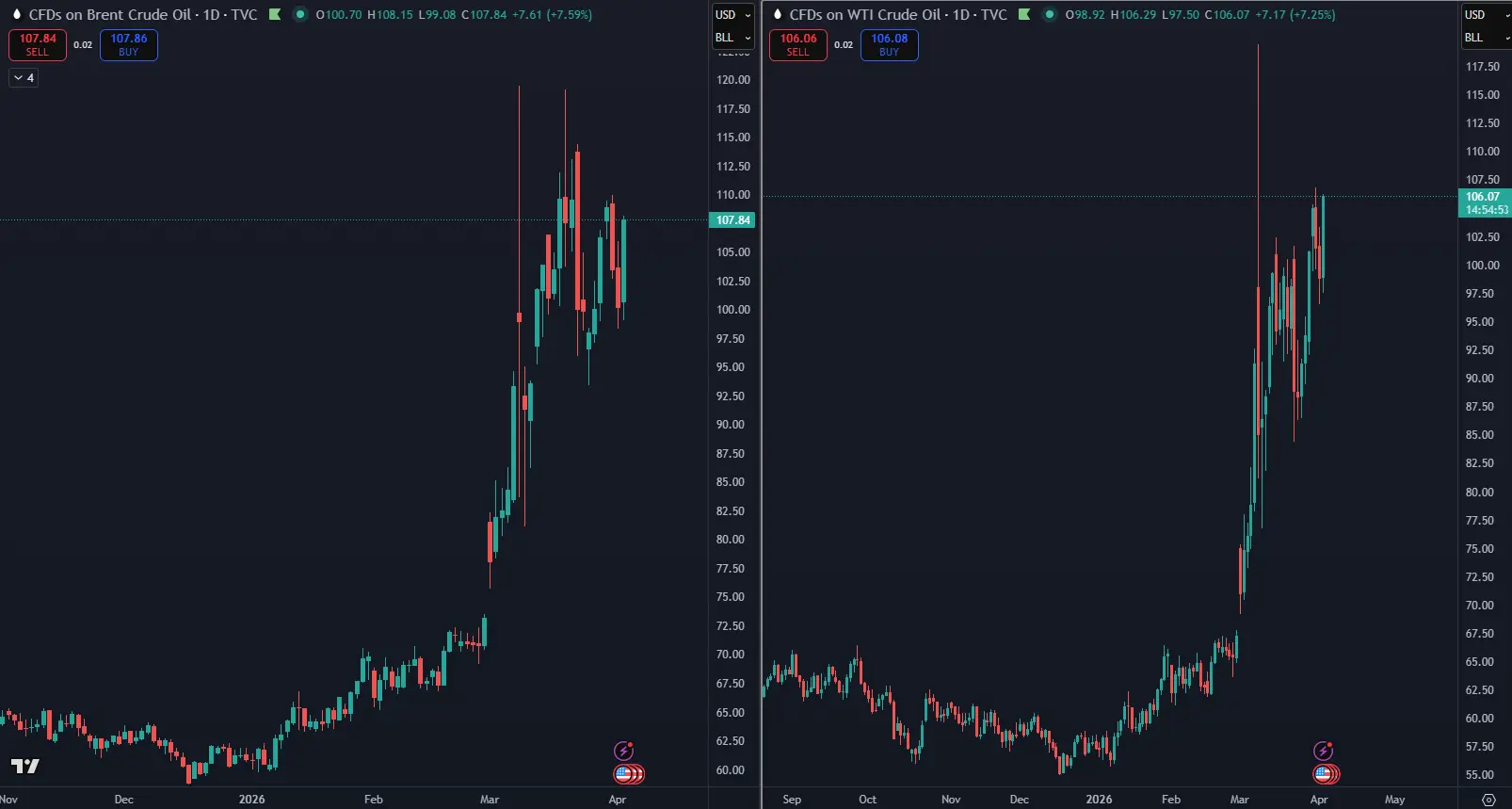Click the 107.84 current price label on Brent scale
Viewport: 1512px width, 809px height.
click(732, 220)
